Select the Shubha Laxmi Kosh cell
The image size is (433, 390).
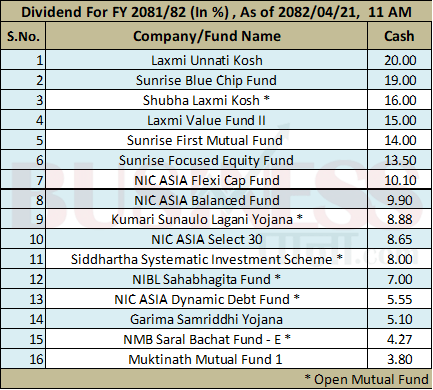(x=207, y=100)
